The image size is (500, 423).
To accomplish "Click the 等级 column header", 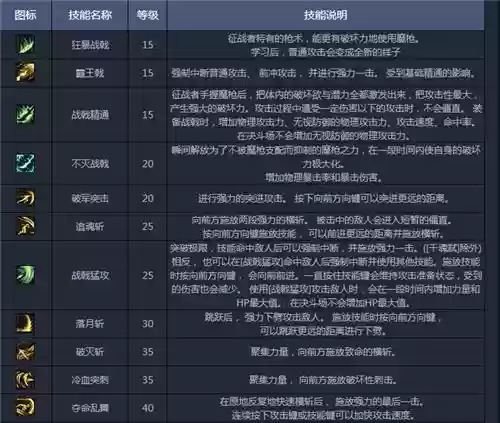I will pos(147,15).
